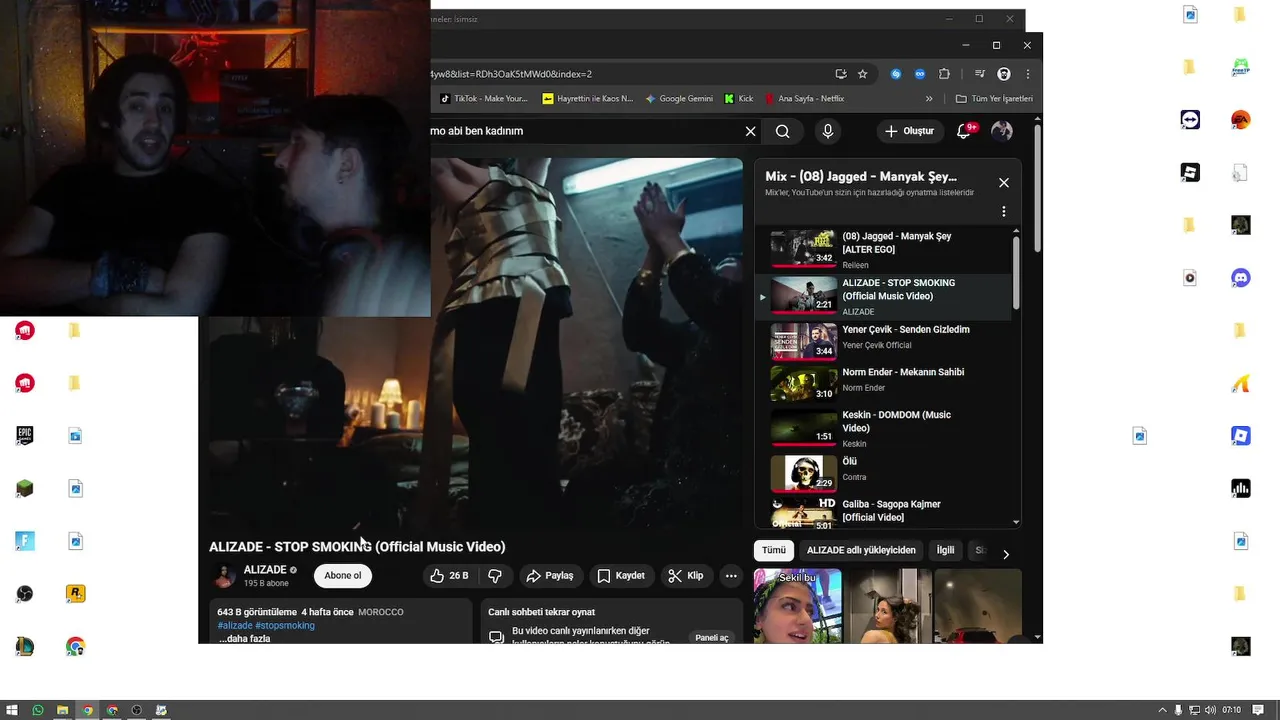Select the 'İlgili' filter chip
Screen dimensions: 1280x720
945,550
